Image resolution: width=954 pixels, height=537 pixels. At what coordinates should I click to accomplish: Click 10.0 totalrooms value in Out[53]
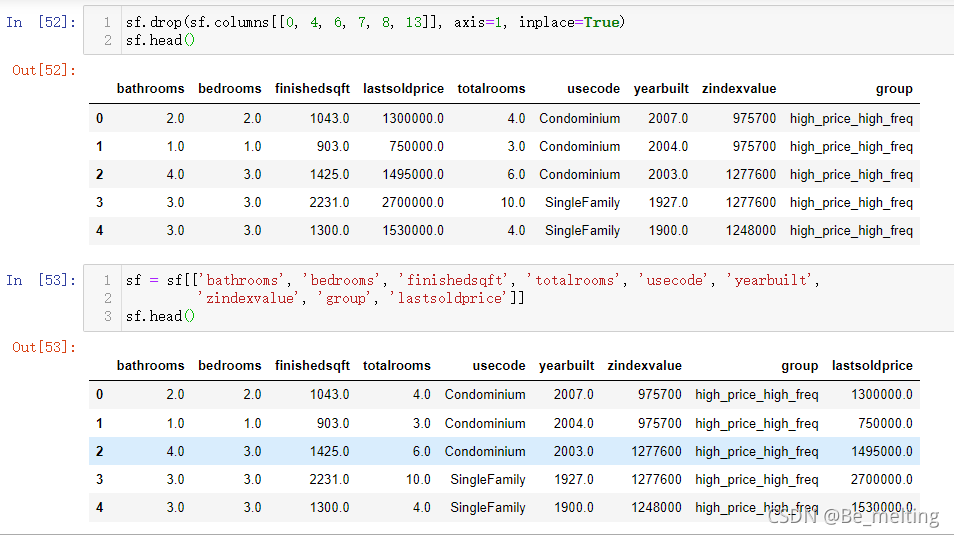(x=419, y=480)
